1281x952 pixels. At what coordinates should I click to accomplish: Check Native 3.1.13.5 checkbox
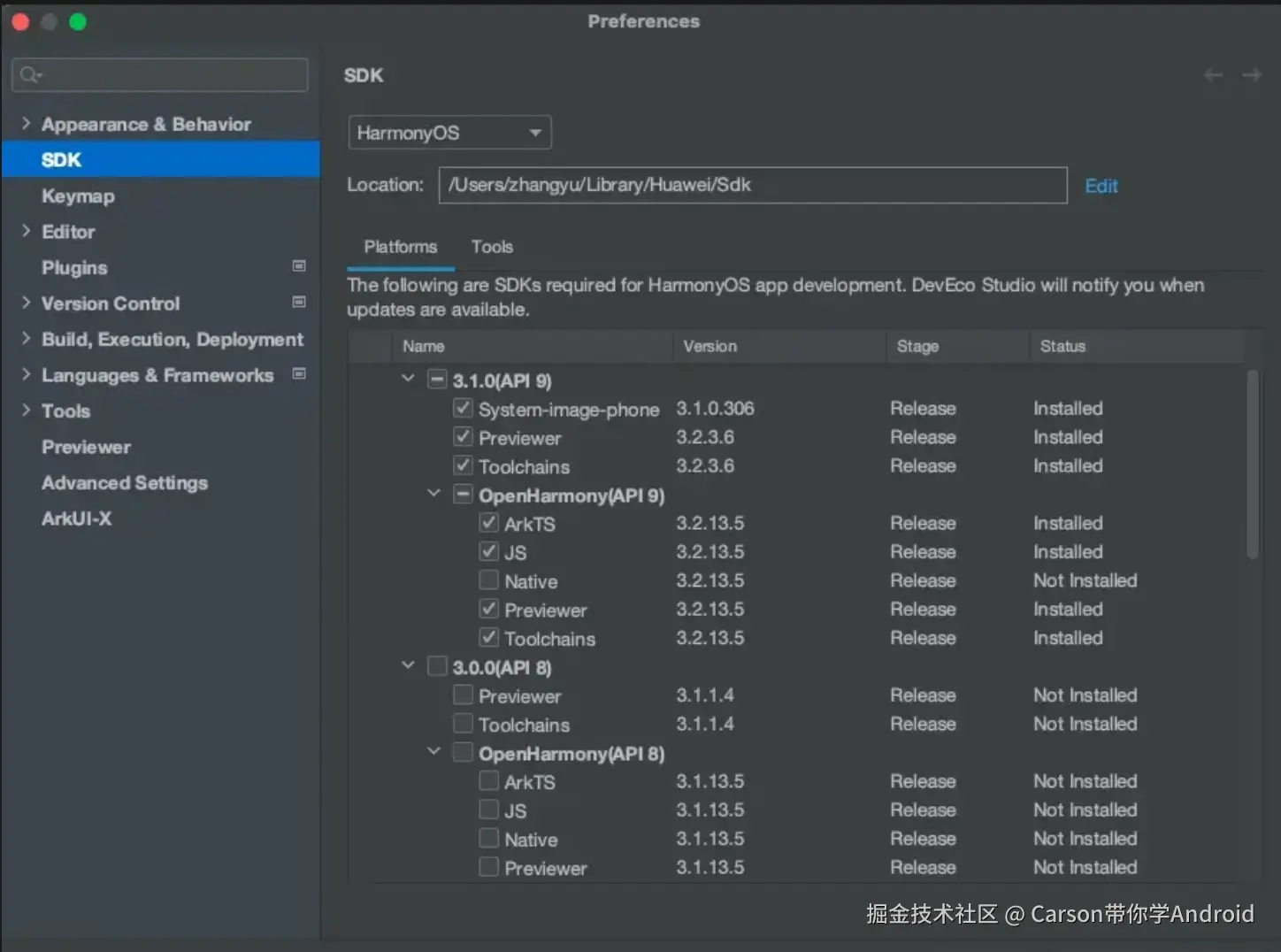tap(488, 838)
